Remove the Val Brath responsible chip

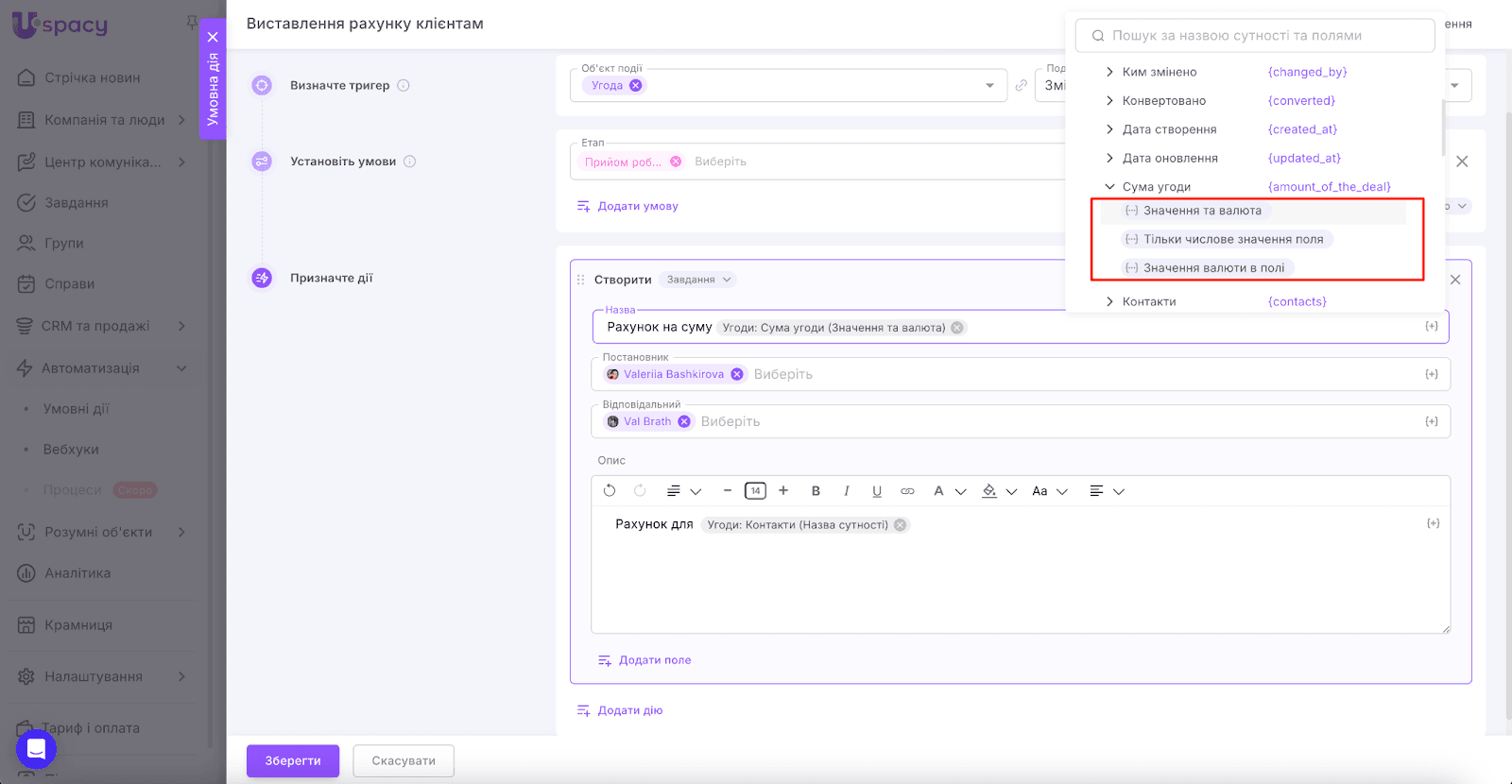click(x=684, y=421)
